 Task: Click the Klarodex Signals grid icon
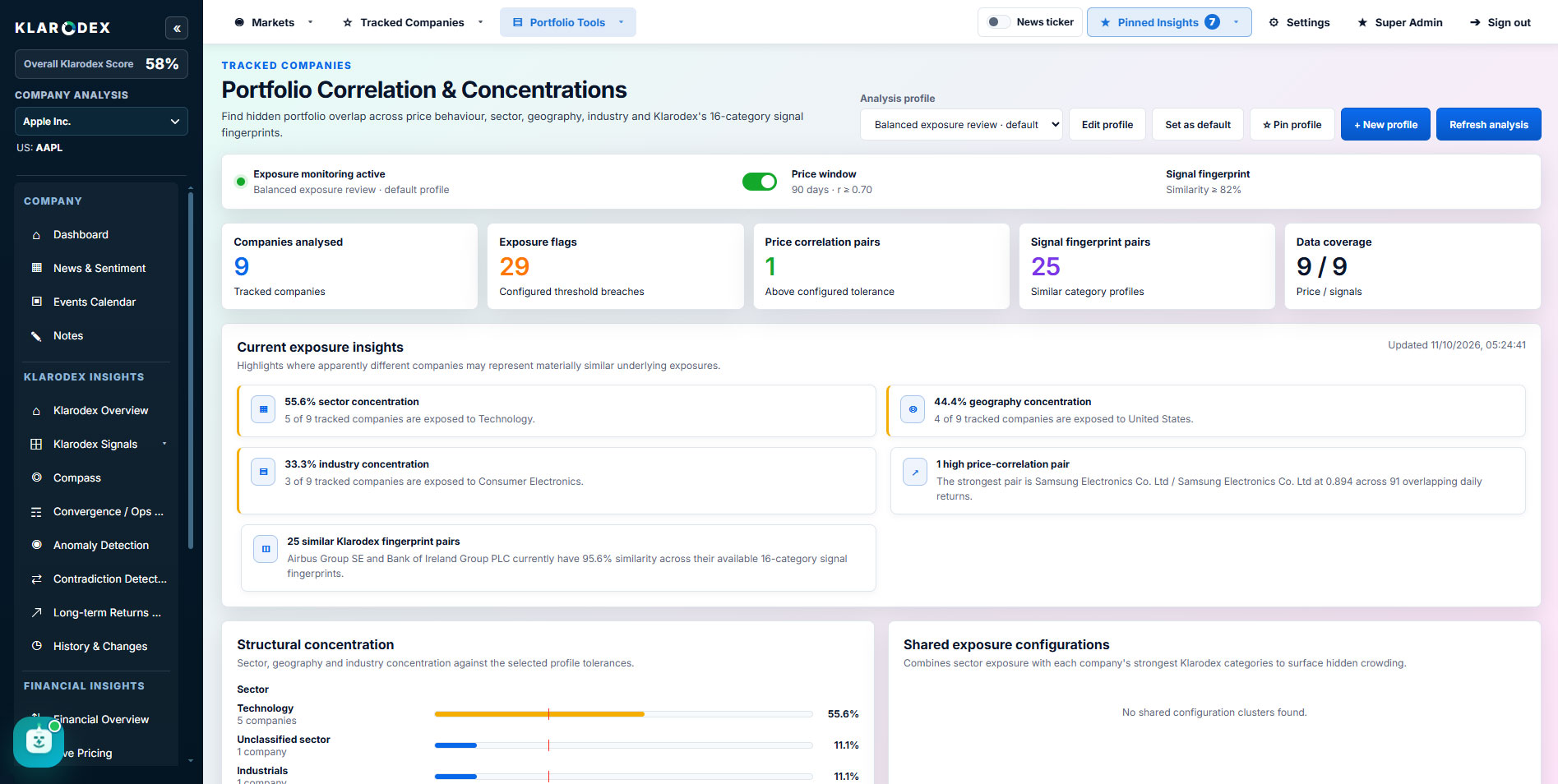pos(36,444)
